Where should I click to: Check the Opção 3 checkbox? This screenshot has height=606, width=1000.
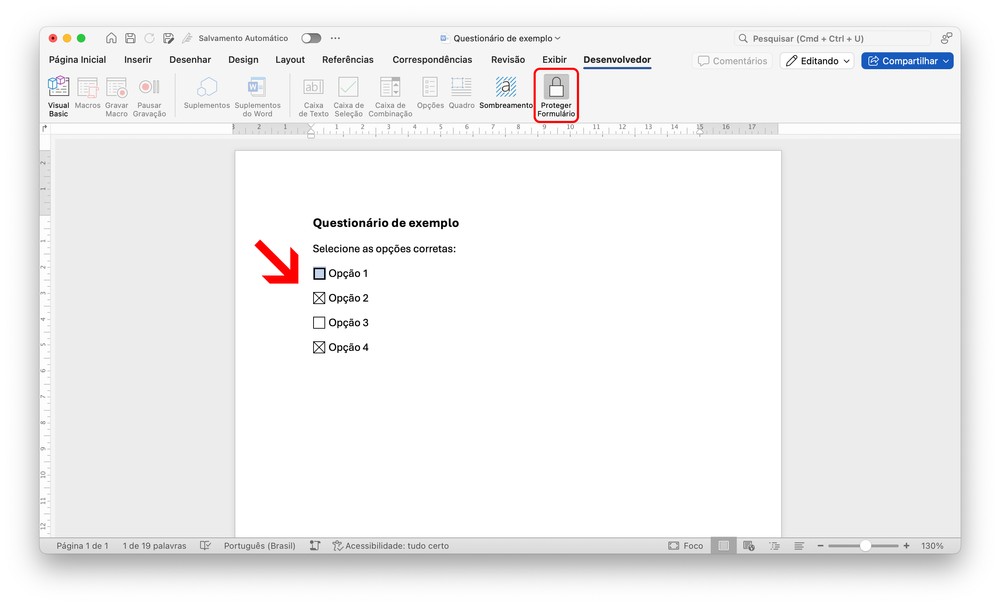point(319,323)
